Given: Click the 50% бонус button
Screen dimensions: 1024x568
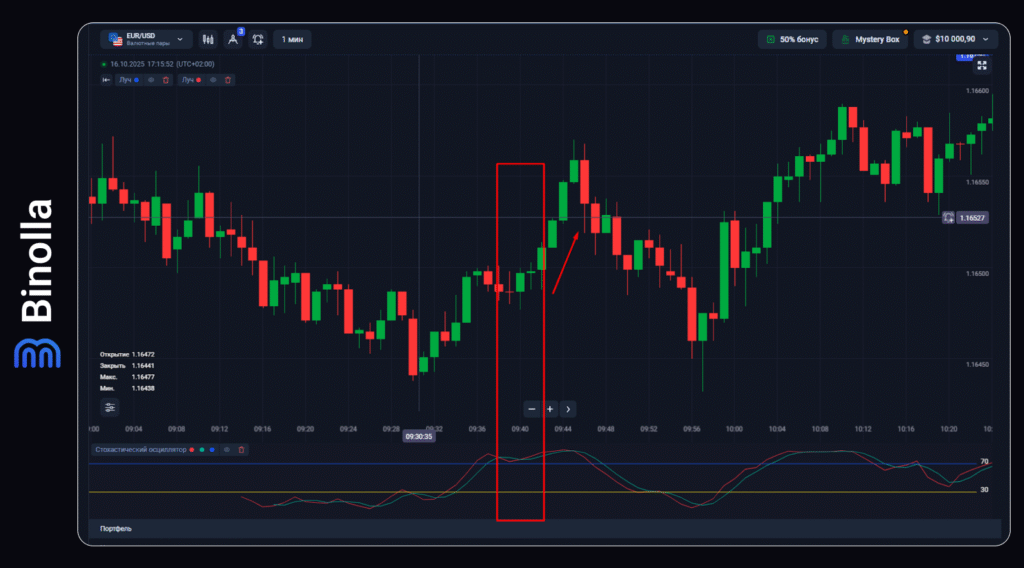Looking at the screenshot, I should point(791,39).
